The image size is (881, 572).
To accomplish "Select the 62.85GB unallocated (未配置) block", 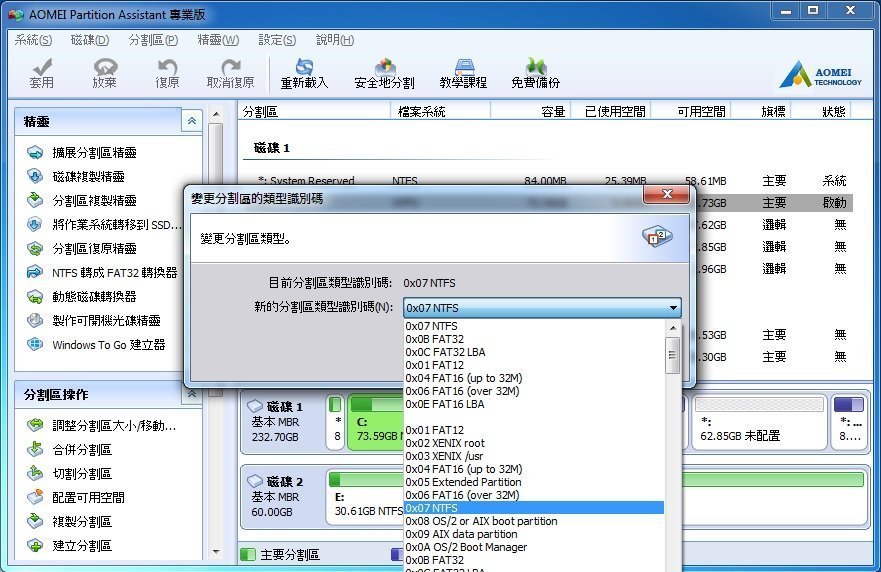I will [x=758, y=421].
